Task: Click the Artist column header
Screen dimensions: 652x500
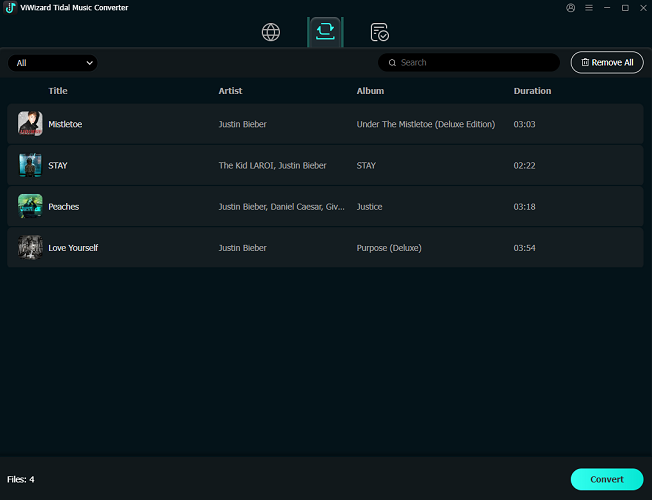Action: 230,91
